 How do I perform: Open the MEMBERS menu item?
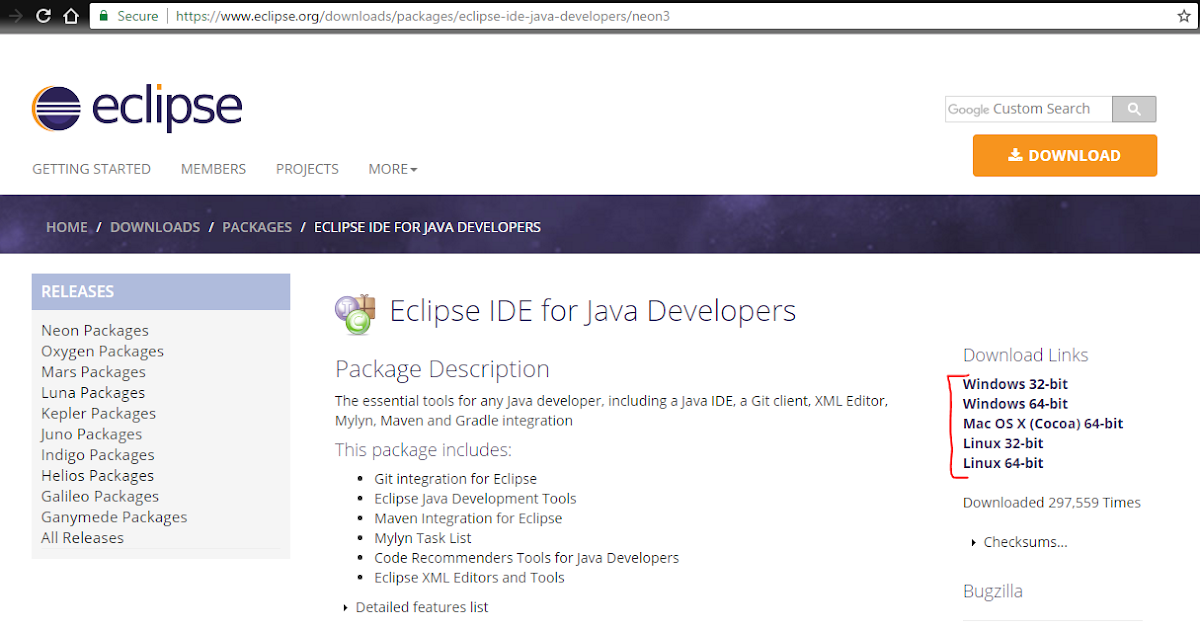point(213,169)
